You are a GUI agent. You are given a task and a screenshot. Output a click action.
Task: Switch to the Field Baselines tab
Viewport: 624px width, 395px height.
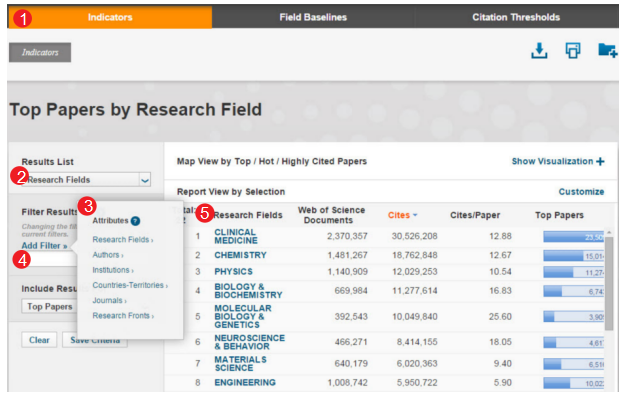point(313,17)
